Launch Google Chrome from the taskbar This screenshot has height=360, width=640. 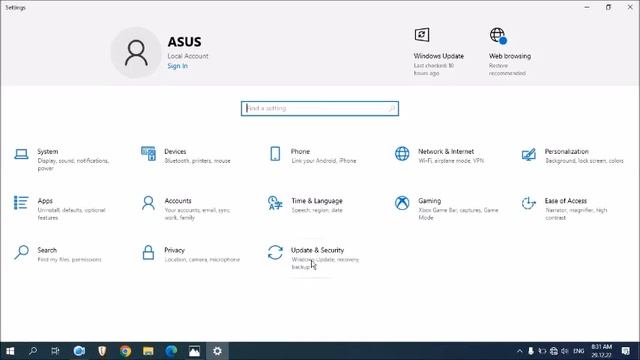pos(125,351)
